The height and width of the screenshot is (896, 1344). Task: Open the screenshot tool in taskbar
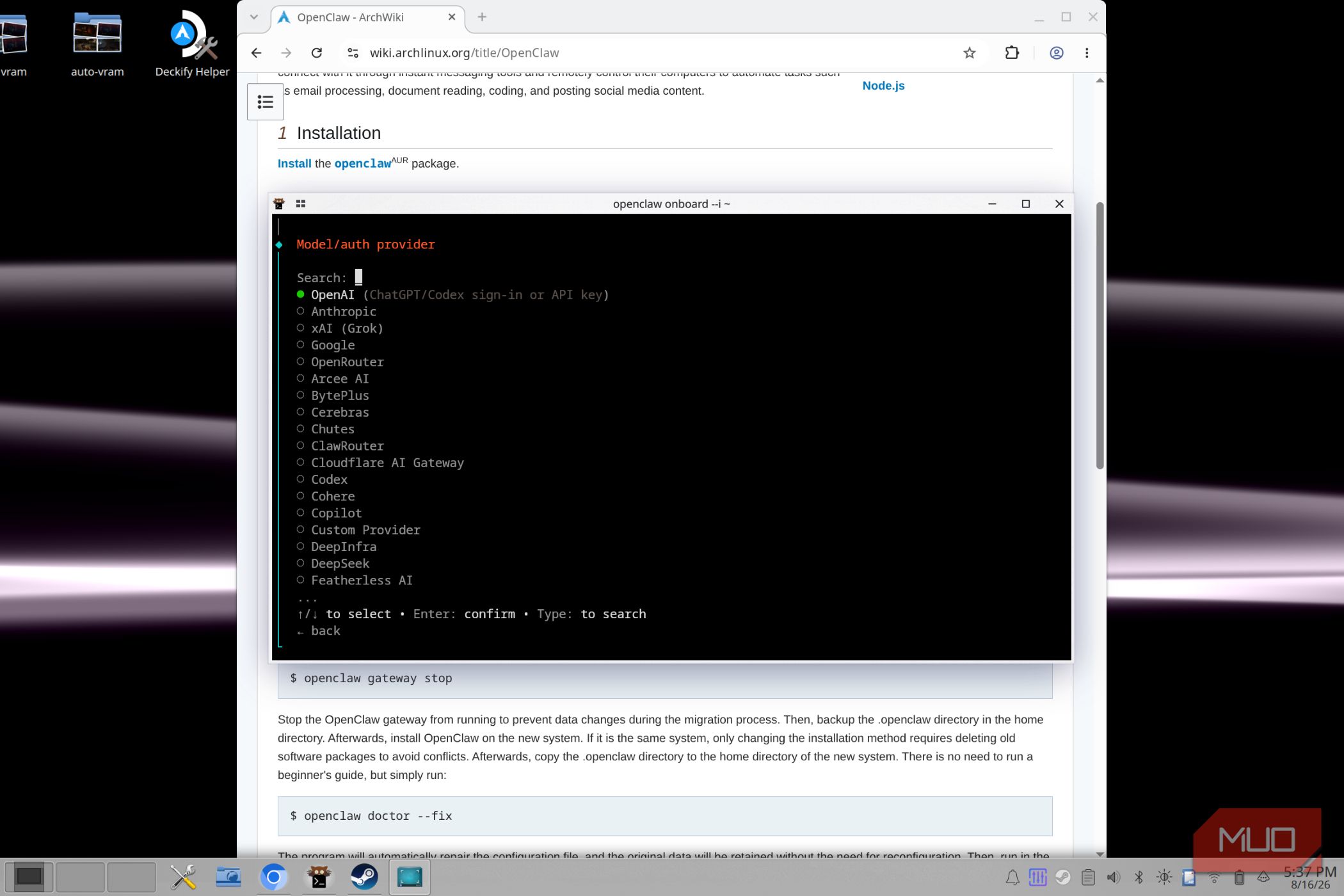pos(410,877)
